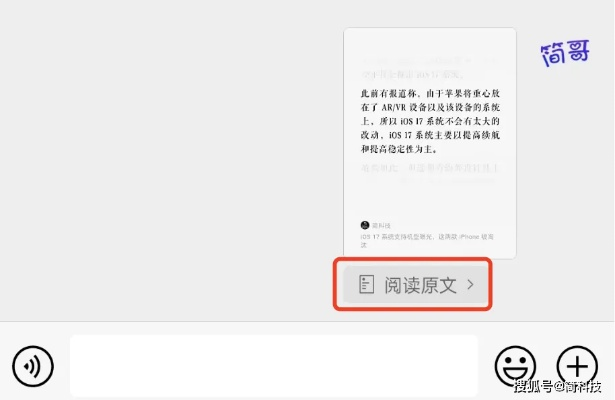The height and width of the screenshot is (400, 615).
Task: Click the empty chat area left of card
Action: (x=169, y=157)
